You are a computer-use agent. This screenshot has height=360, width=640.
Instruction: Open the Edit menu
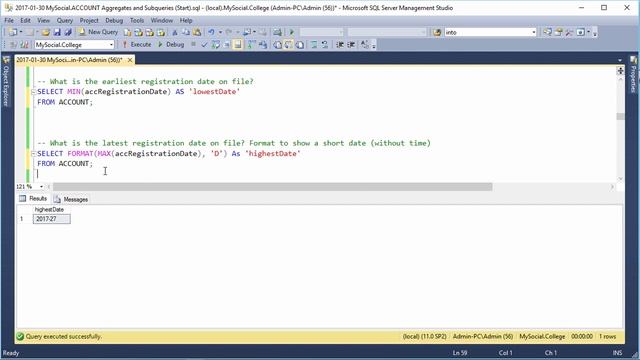coord(25,20)
